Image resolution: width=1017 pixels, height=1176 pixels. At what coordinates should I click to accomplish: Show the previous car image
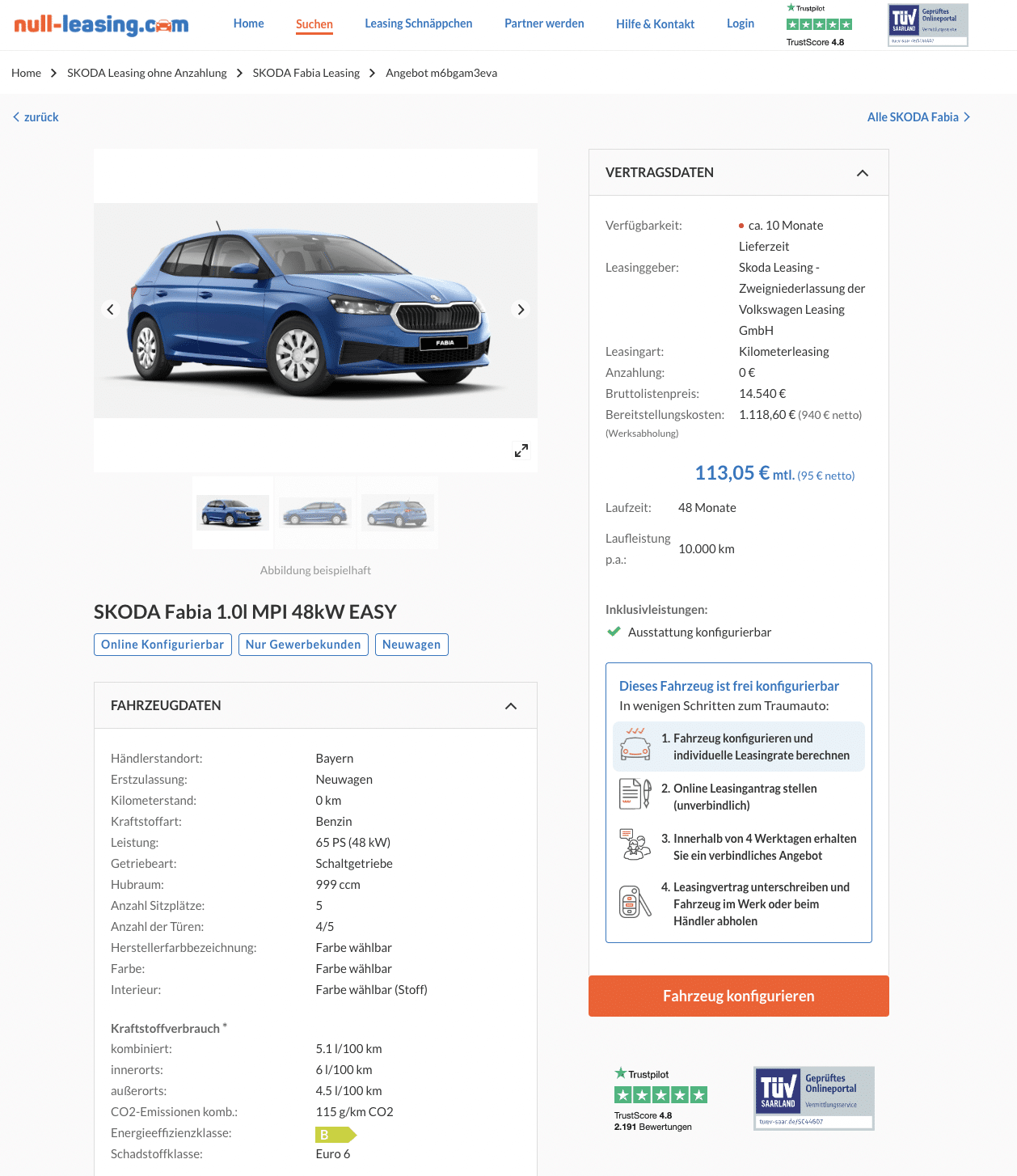pyautogui.click(x=111, y=309)
